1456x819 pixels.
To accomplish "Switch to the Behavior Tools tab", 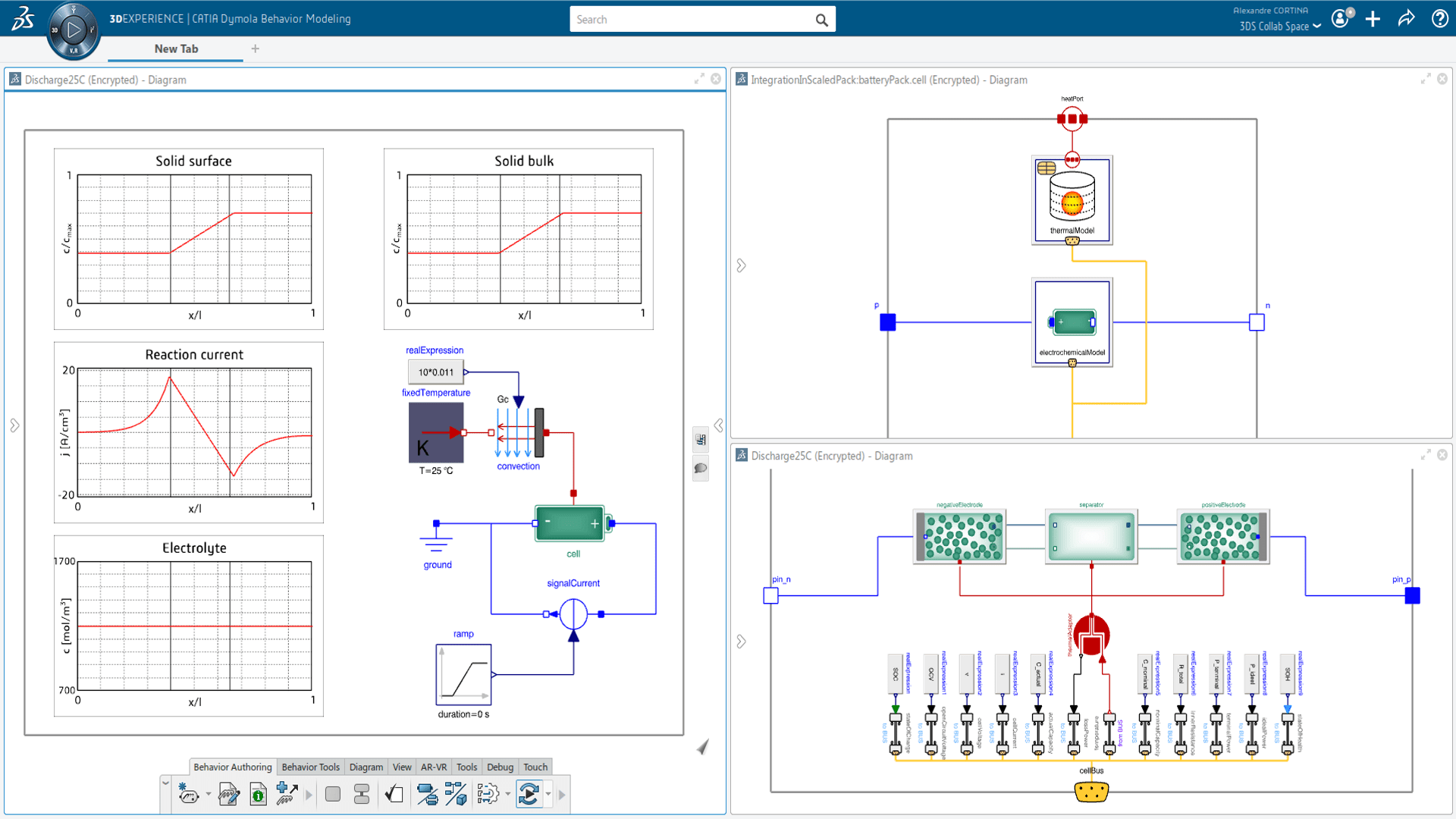I will 310,767.
